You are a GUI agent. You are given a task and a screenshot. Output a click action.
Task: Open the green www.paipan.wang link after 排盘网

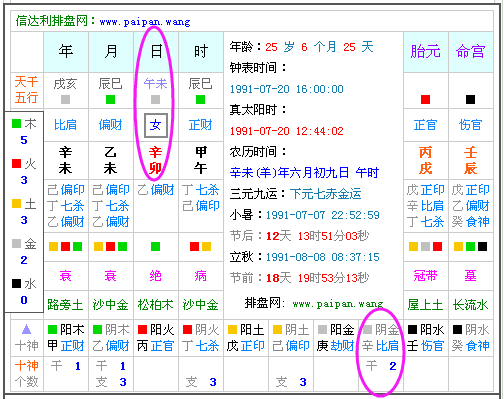(x=338, y=304)
